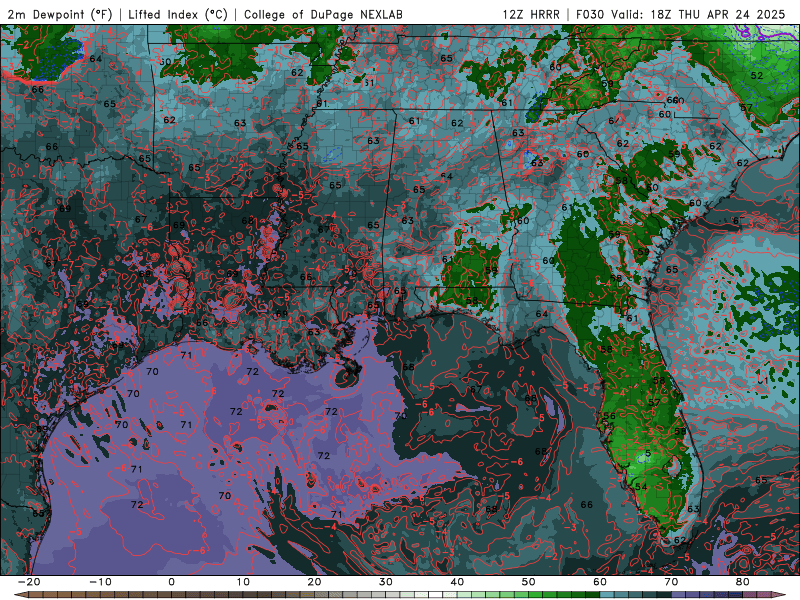Click the 56 dewpoint value in Florida
Viewport: 800px width, 600px height.
[609, 416]
